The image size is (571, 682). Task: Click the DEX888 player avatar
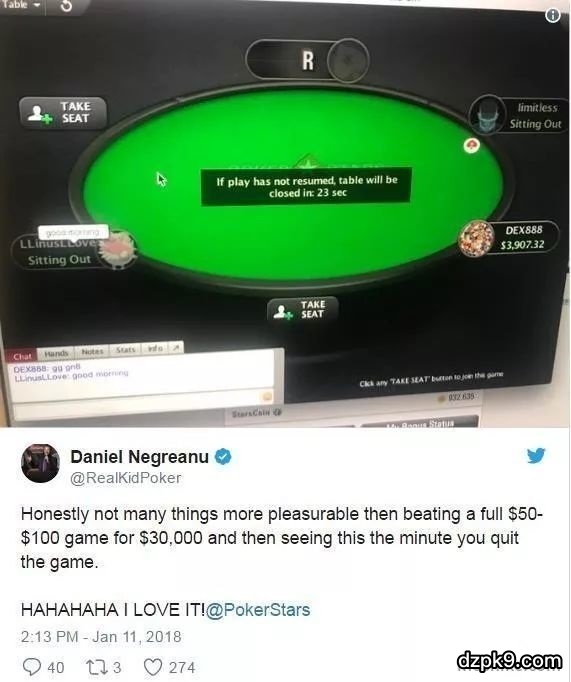(477, 237)
